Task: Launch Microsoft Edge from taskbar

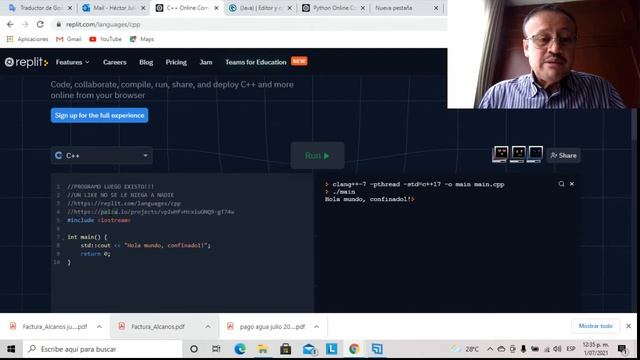Action: [240, 349]
